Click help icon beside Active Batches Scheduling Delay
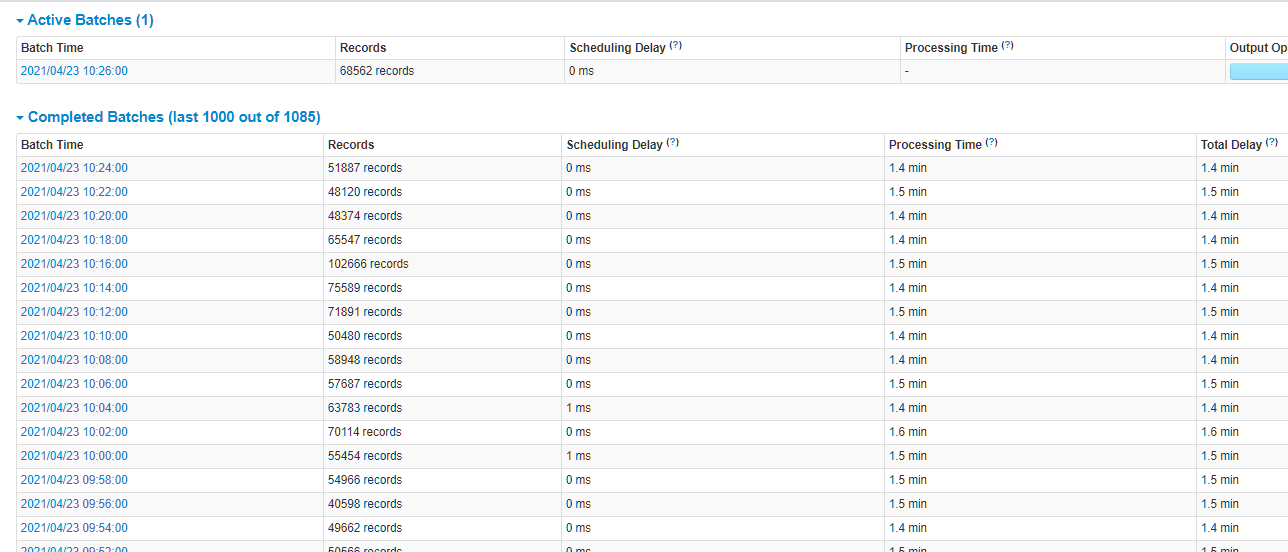The image size is (1288, 552). [x=676, y=46]
